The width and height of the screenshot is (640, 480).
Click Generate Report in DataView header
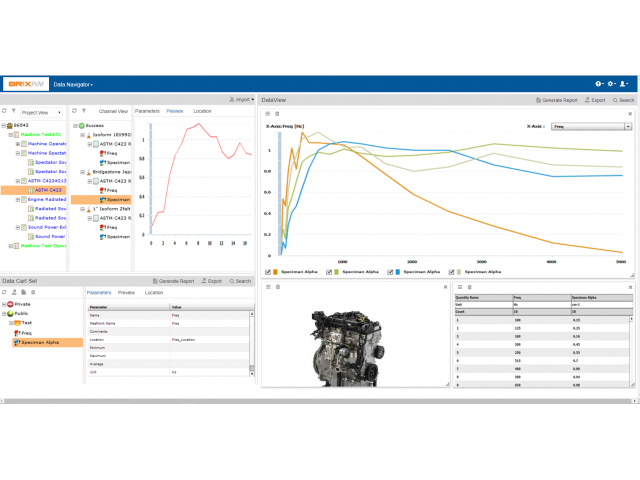[x=558, y=101]
